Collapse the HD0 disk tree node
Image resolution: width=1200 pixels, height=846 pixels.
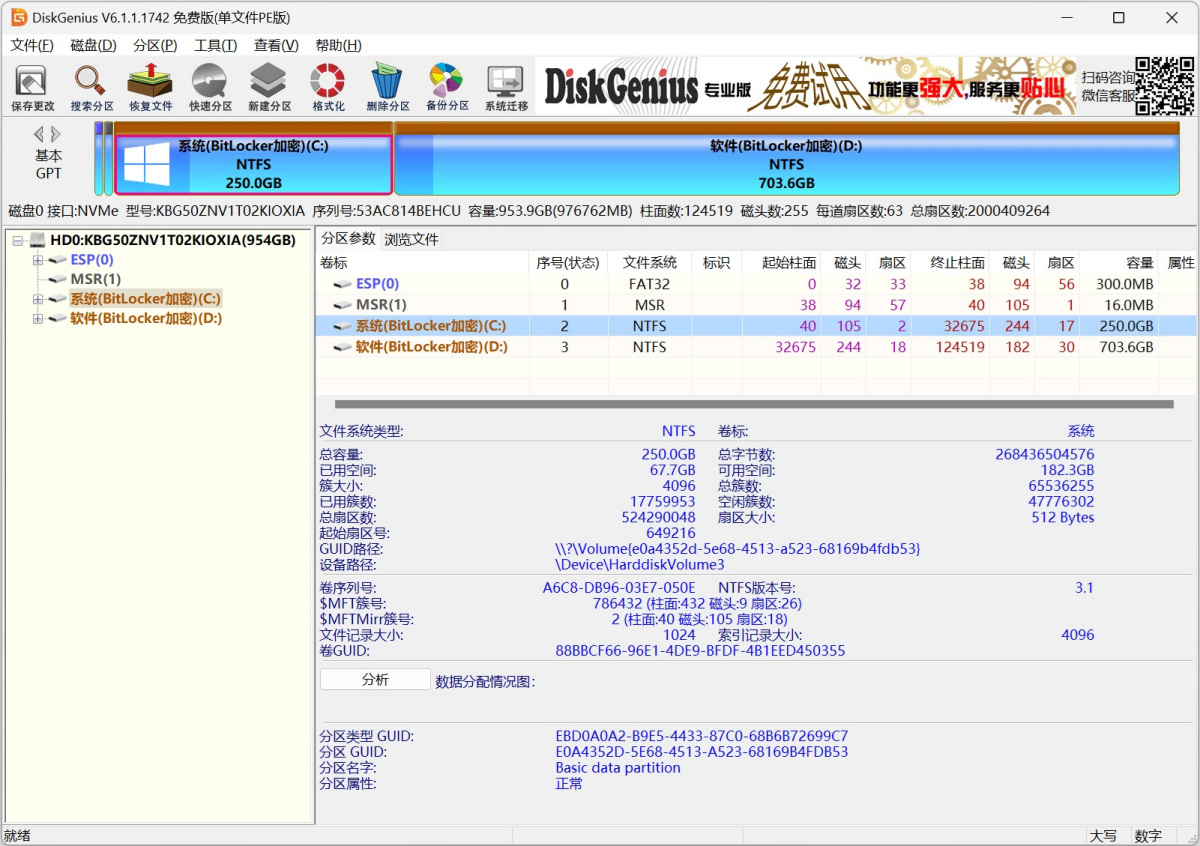pos(18,241)
